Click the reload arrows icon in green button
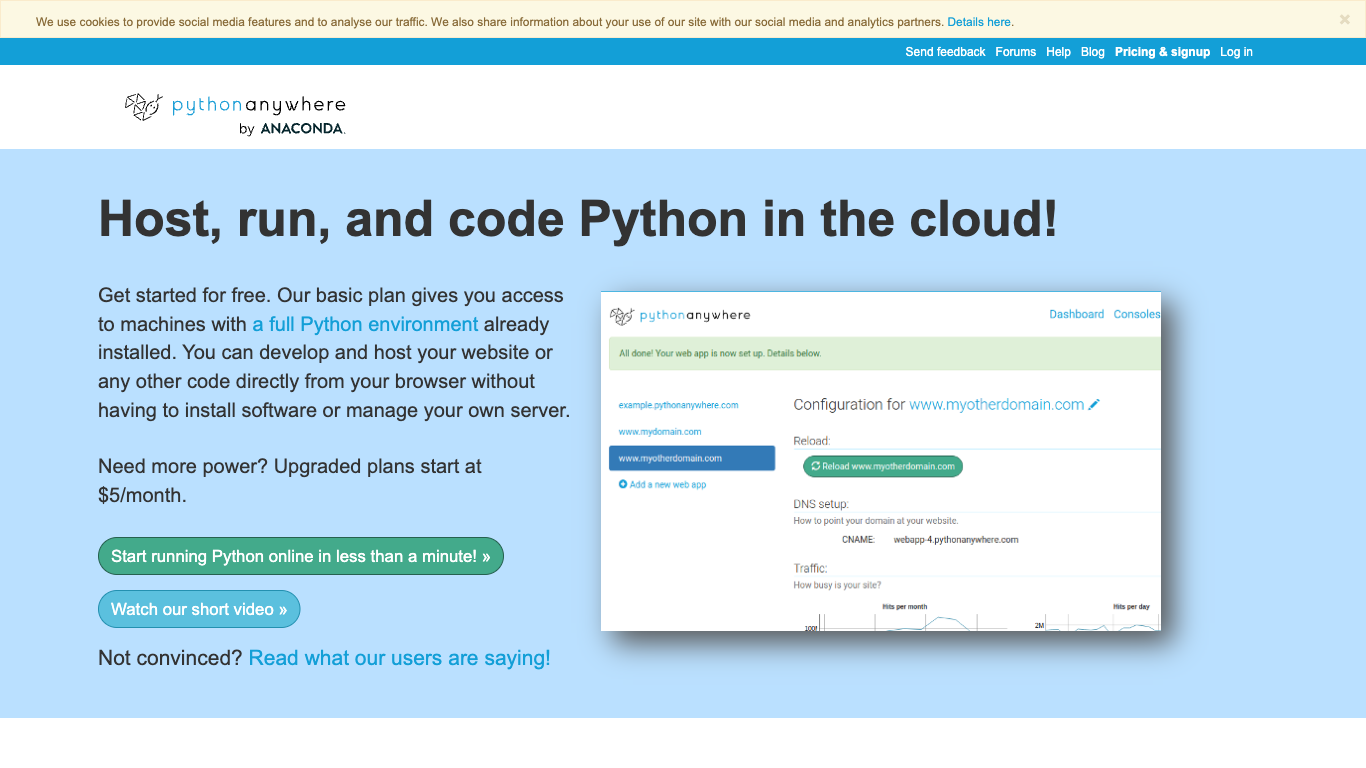 click(x=815, y=466)
